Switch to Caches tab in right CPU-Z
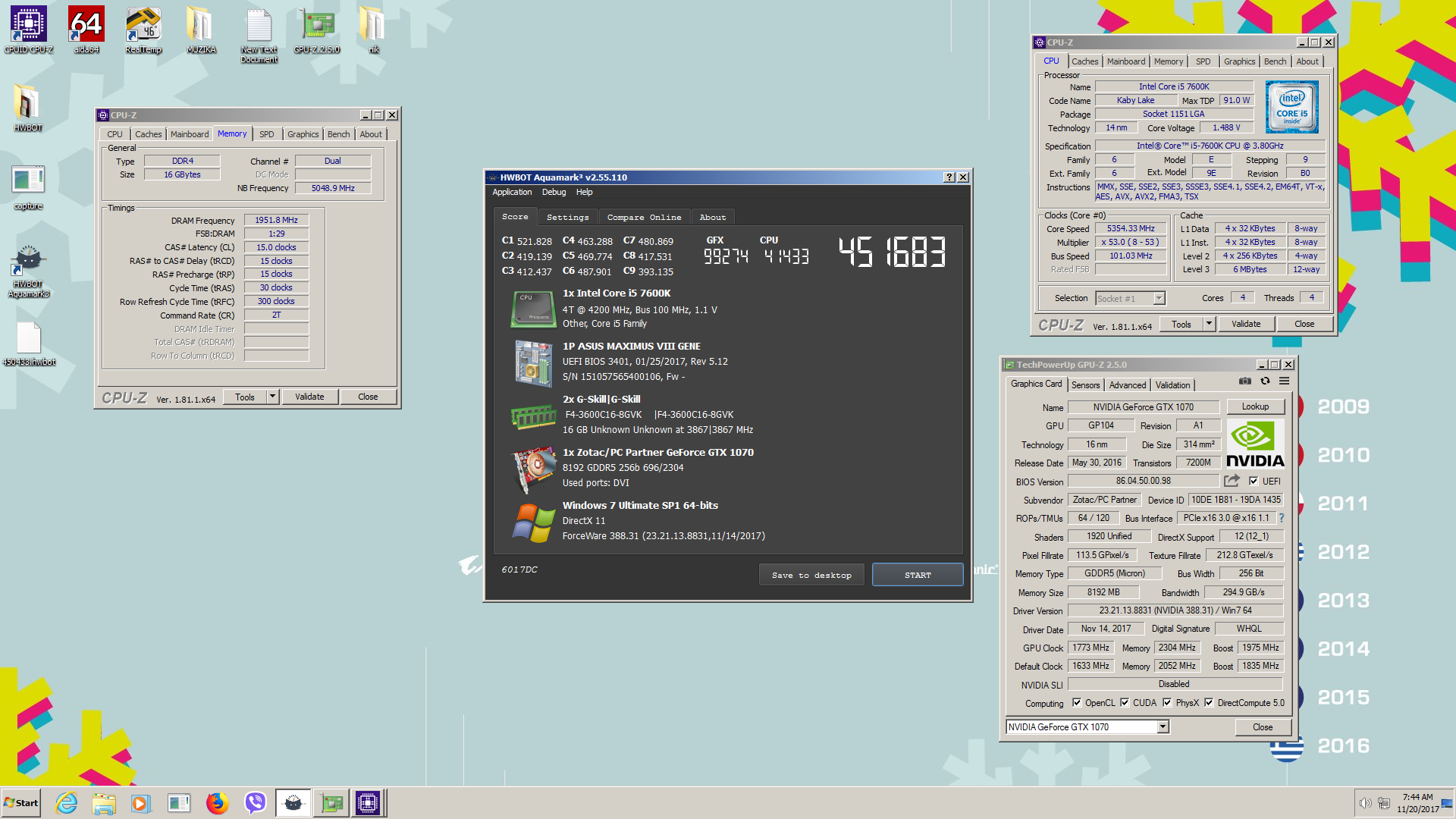This screenshot has height=819, width=1456. click(1084, 61)
